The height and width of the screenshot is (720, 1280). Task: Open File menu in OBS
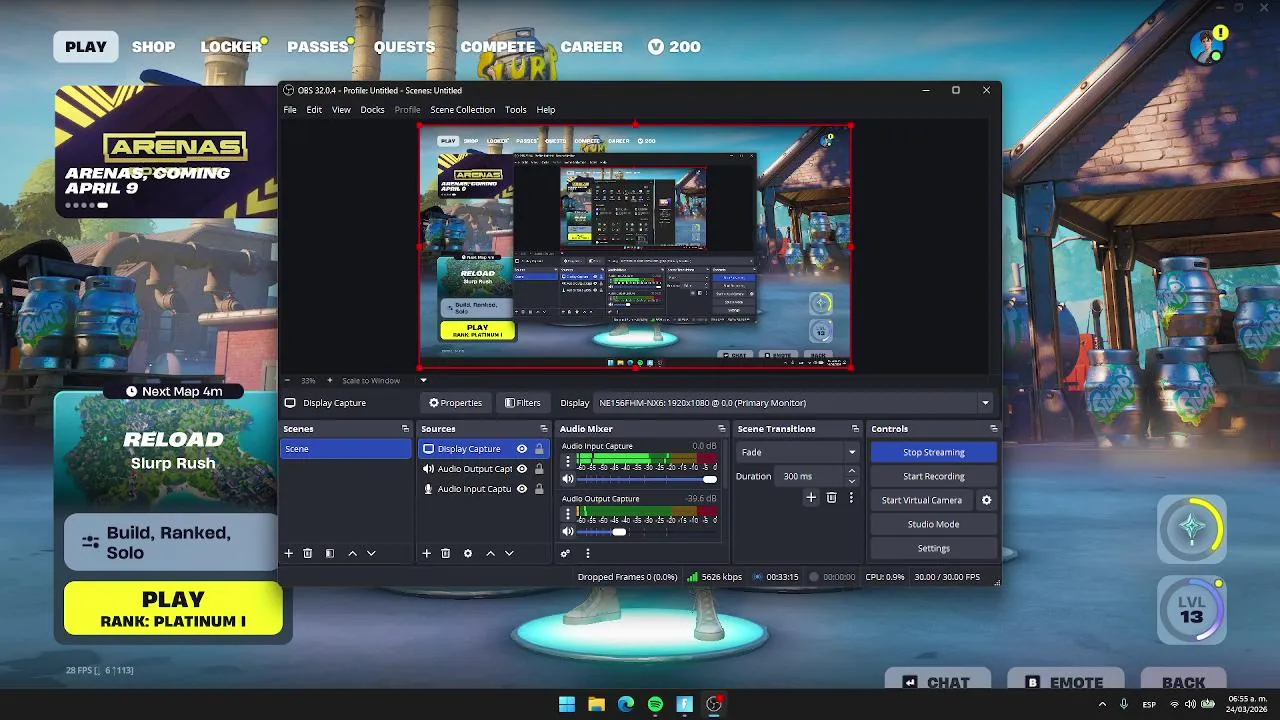click(x=290, y=110)
